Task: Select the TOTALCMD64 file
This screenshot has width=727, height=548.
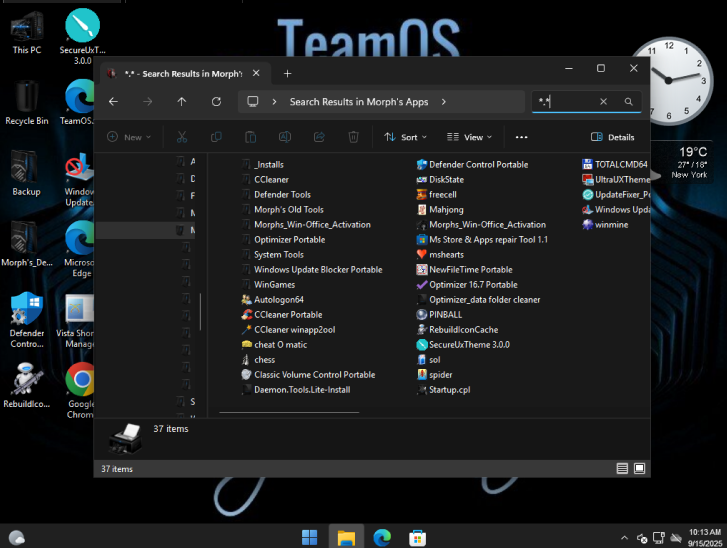Action: 614,165
